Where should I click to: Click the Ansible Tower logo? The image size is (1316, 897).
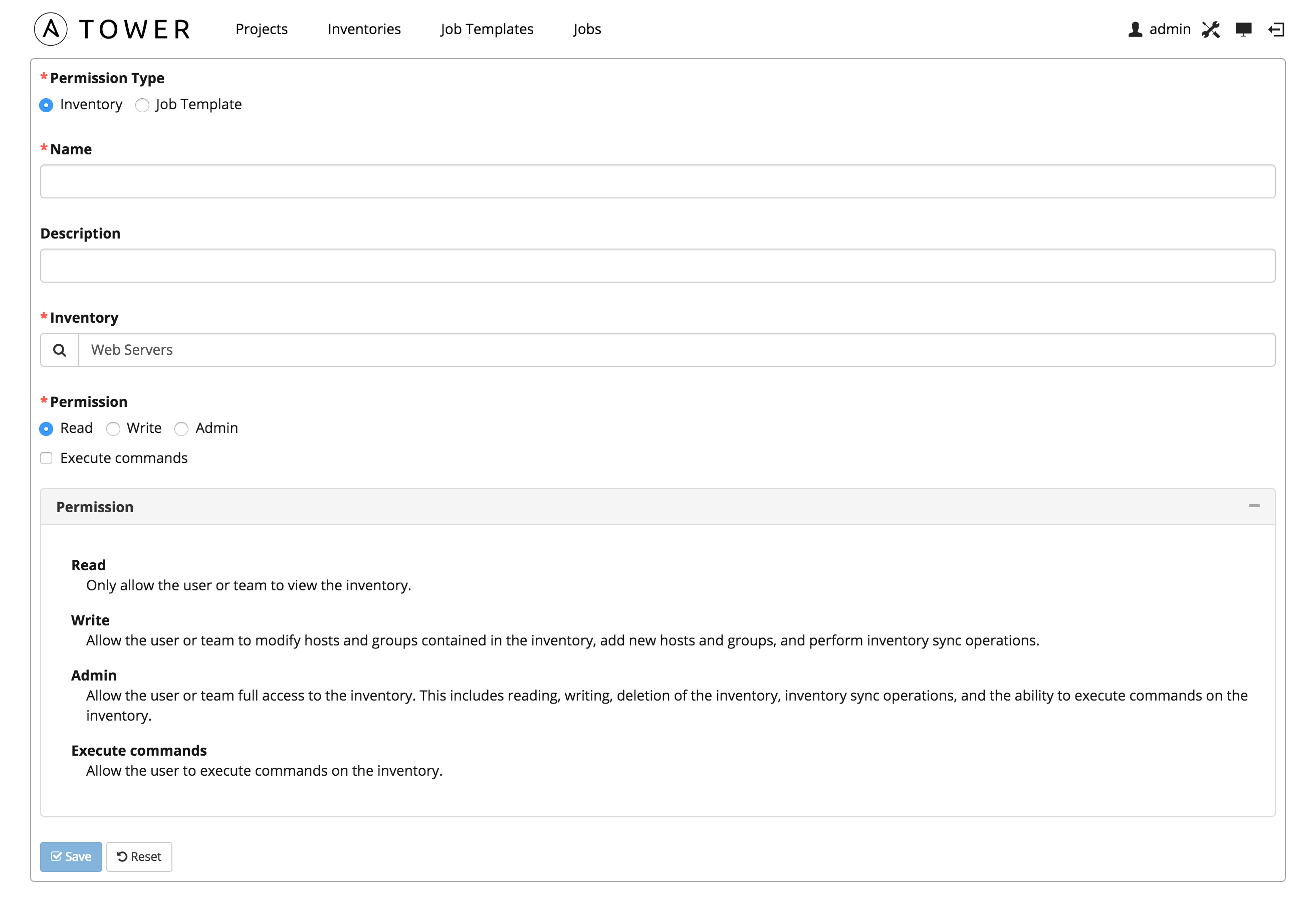(x=112, y=29)
